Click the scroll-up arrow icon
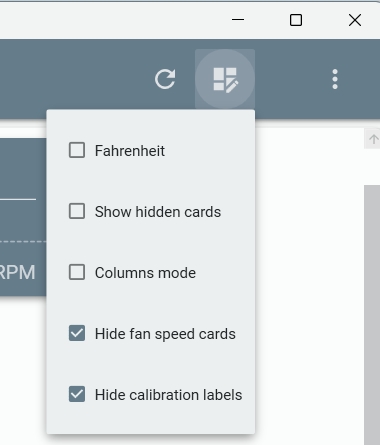This screenshot has width=380, height=445. pyautogui.click(x=373, y=139)
